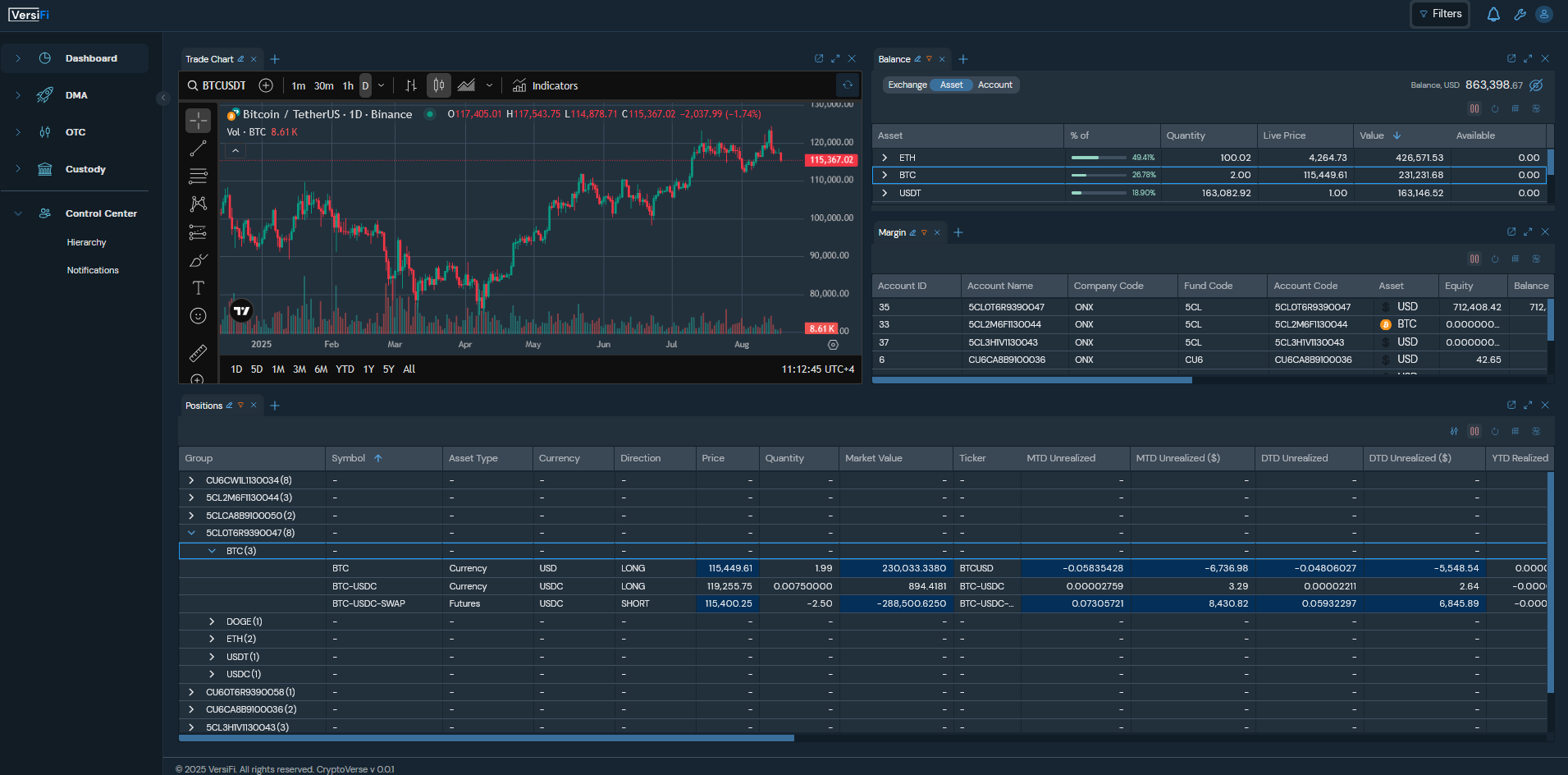Click the BTCUSDT symbol search field

coord(223,85)
